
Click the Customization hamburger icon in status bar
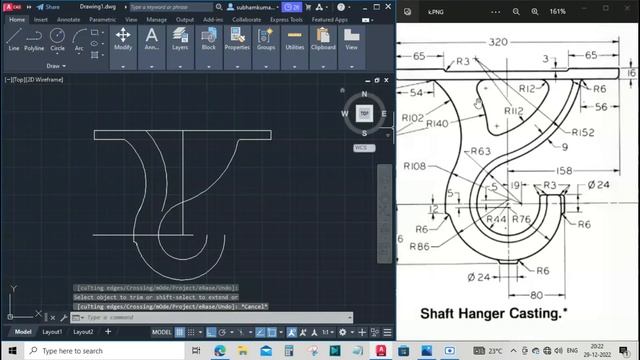coord(387,332)
